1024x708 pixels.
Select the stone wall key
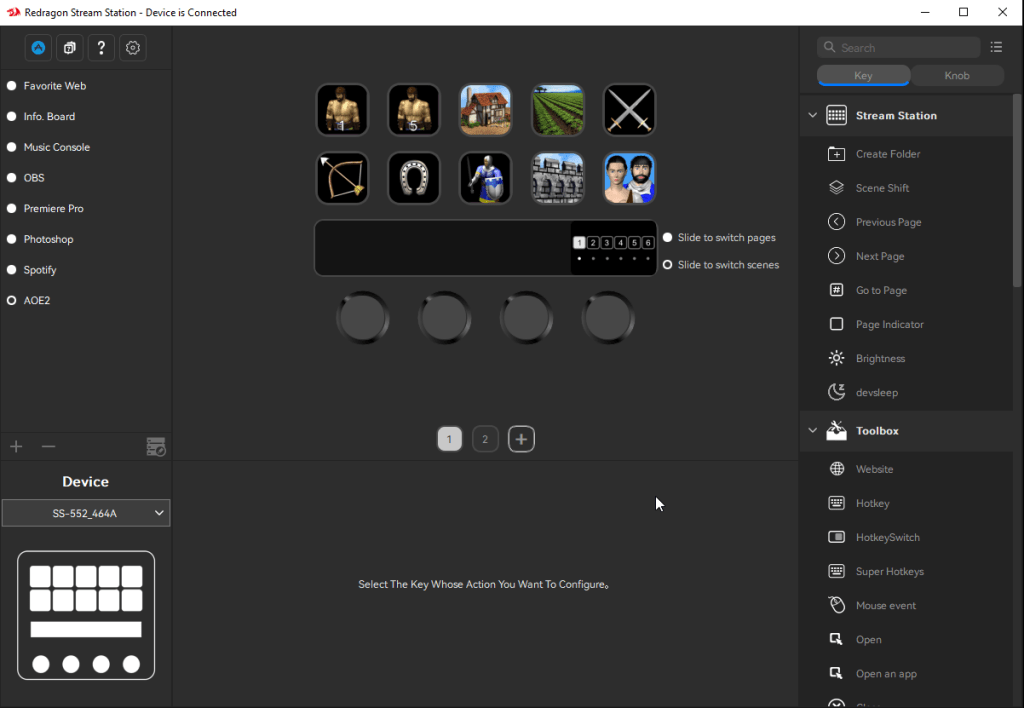(x=558, y=178)
